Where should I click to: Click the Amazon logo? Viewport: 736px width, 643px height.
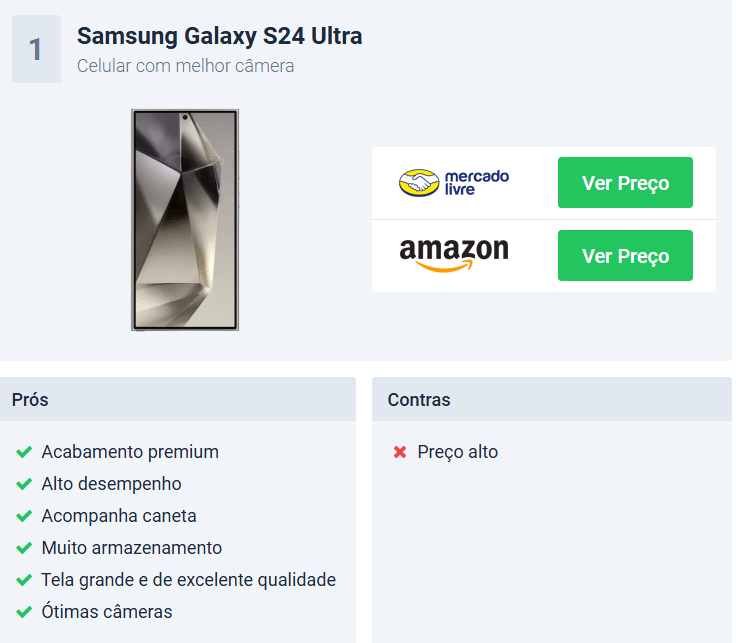(454, 255)
